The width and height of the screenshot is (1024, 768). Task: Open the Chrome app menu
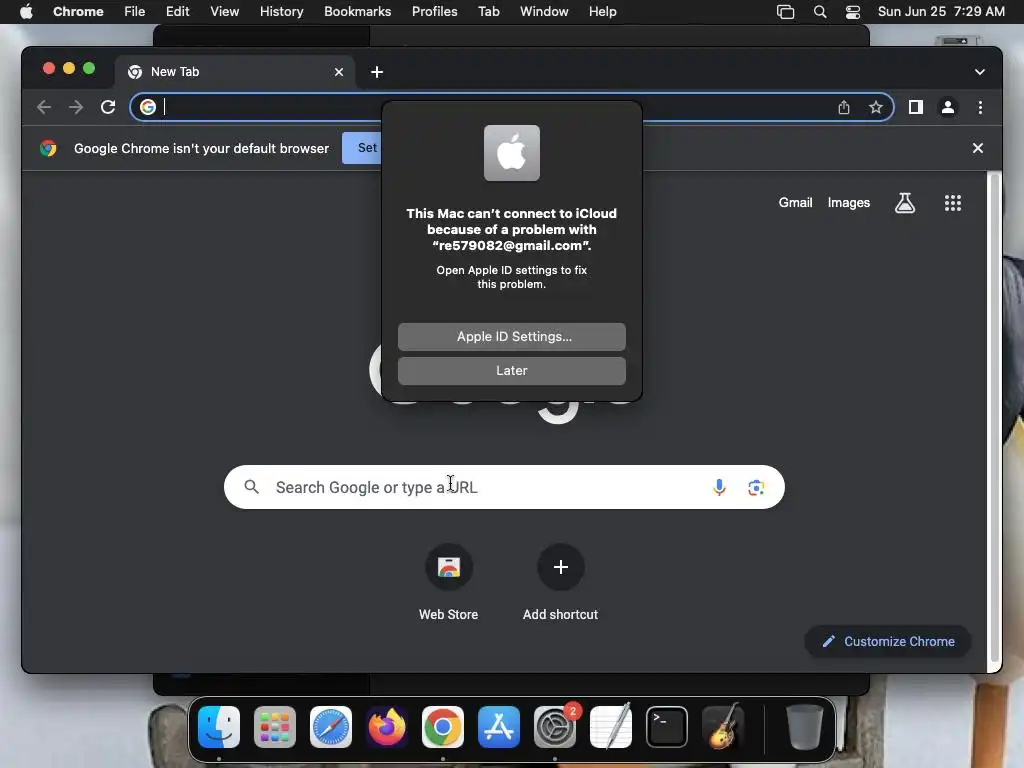(78, 12)
